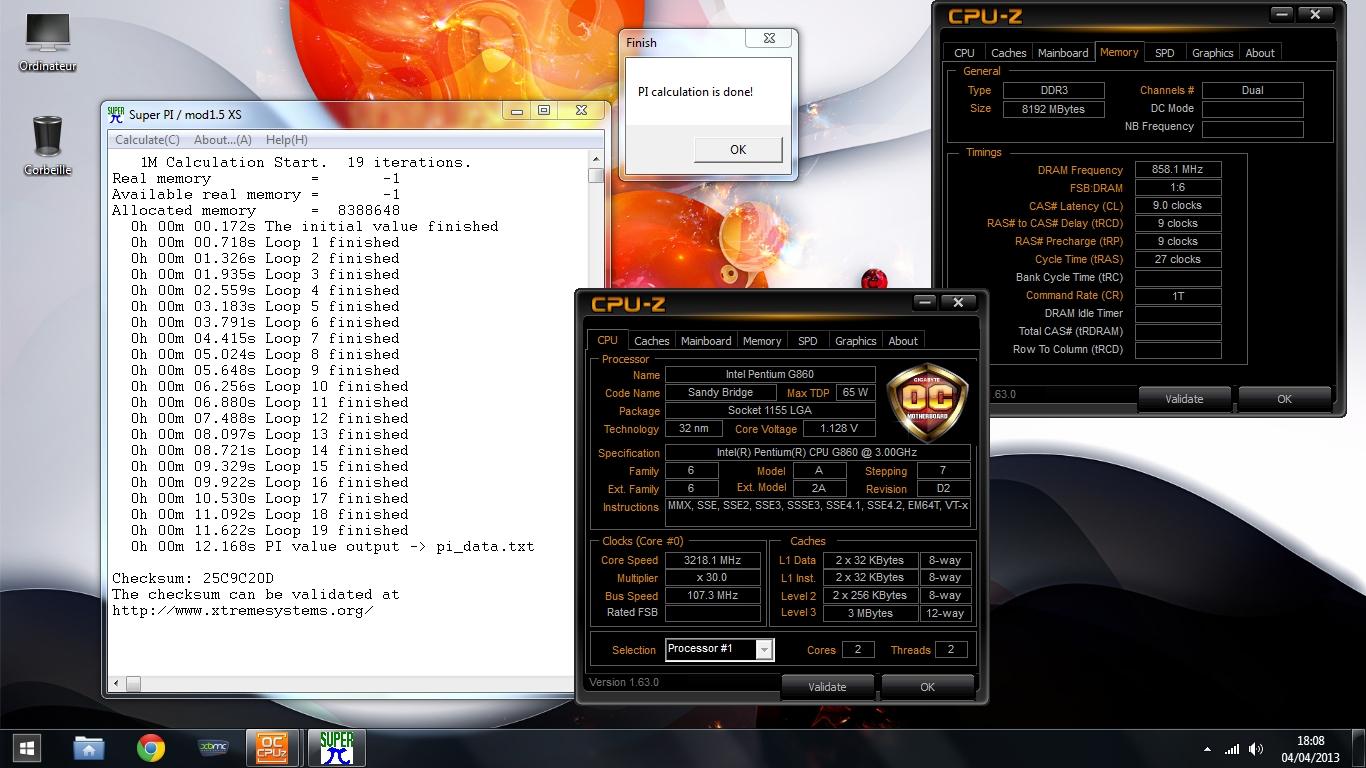This screenshot has height=768, width=1366.
Task: Open Mainboard tab in Memory CPU-Z window
Action: click(x=1063, y=53)
